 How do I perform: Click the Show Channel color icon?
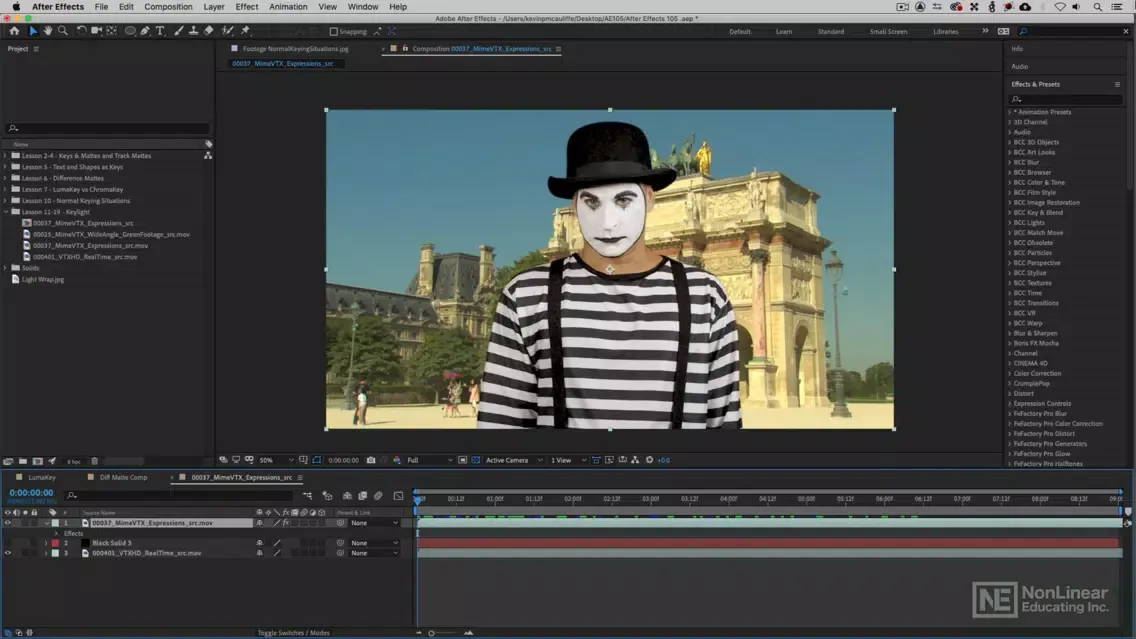pos(397,460)
